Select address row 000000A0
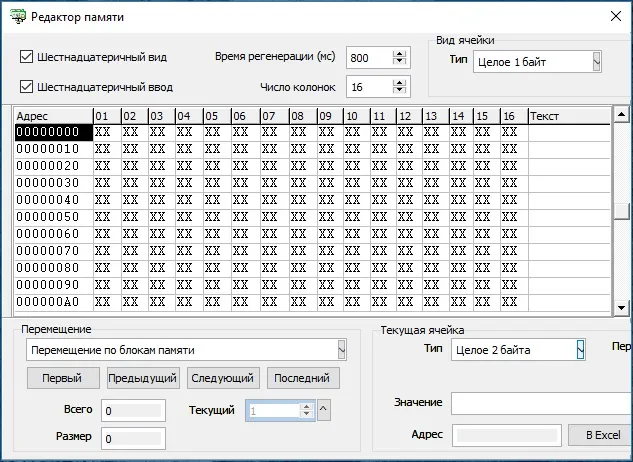The image size is (633, 462). pos(54,302)
